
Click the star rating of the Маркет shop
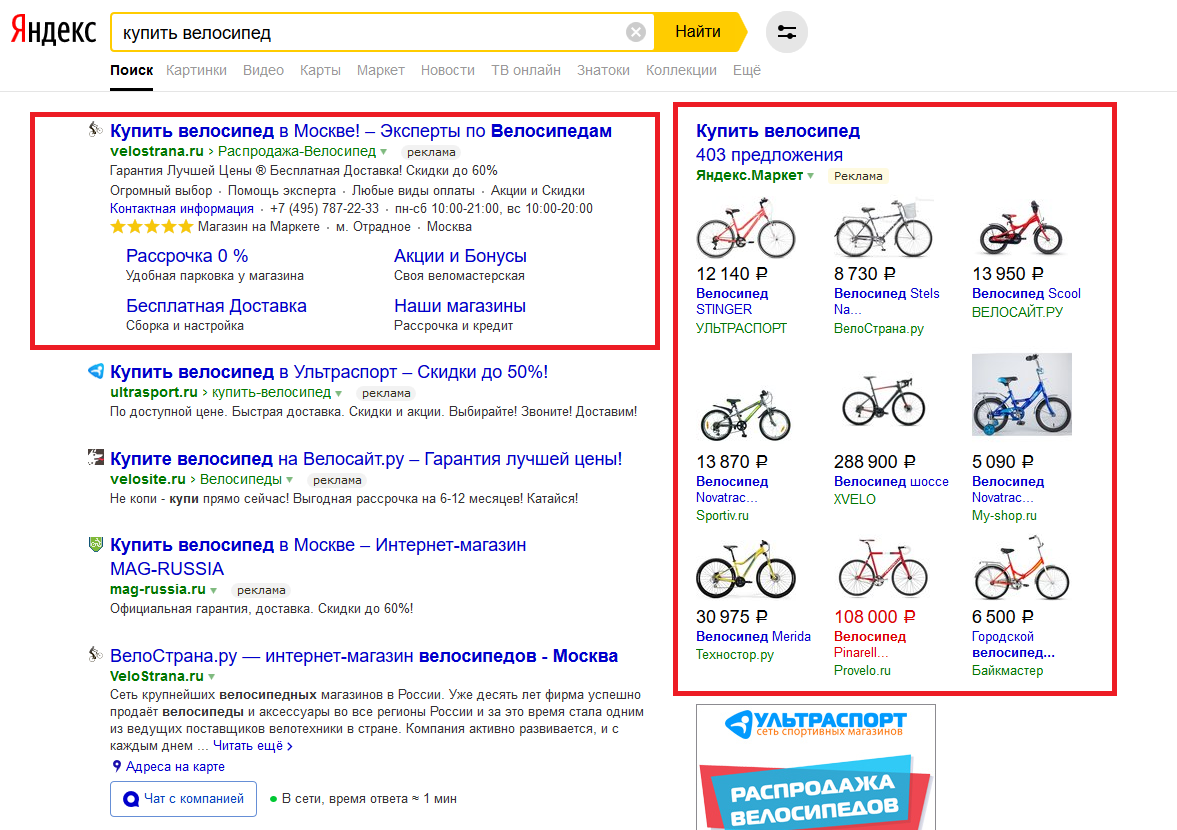click(152, 227)
